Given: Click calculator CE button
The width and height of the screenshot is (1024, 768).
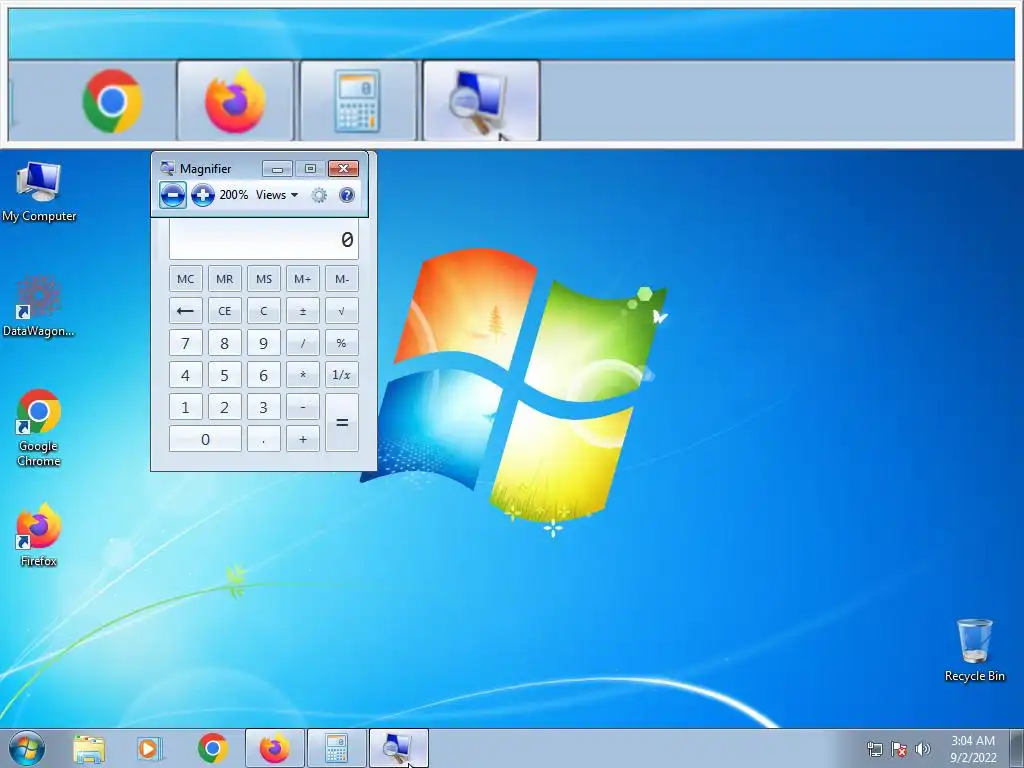Looking at the screenshot, I should point(225,311).
